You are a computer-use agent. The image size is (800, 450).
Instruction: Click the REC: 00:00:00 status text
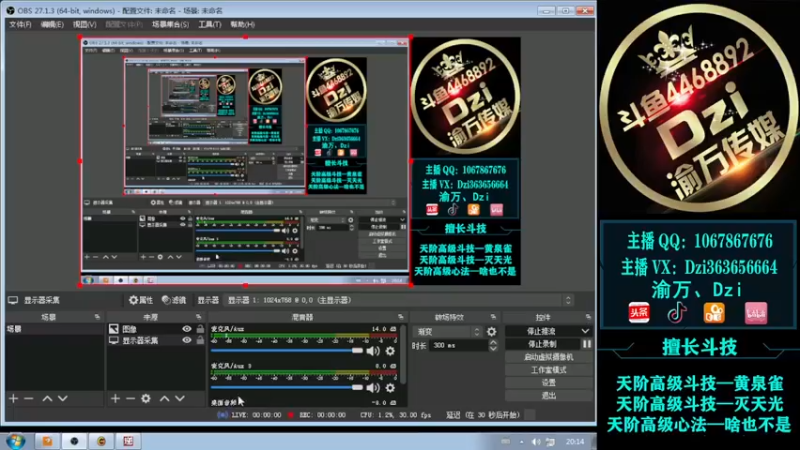[322, 415]
